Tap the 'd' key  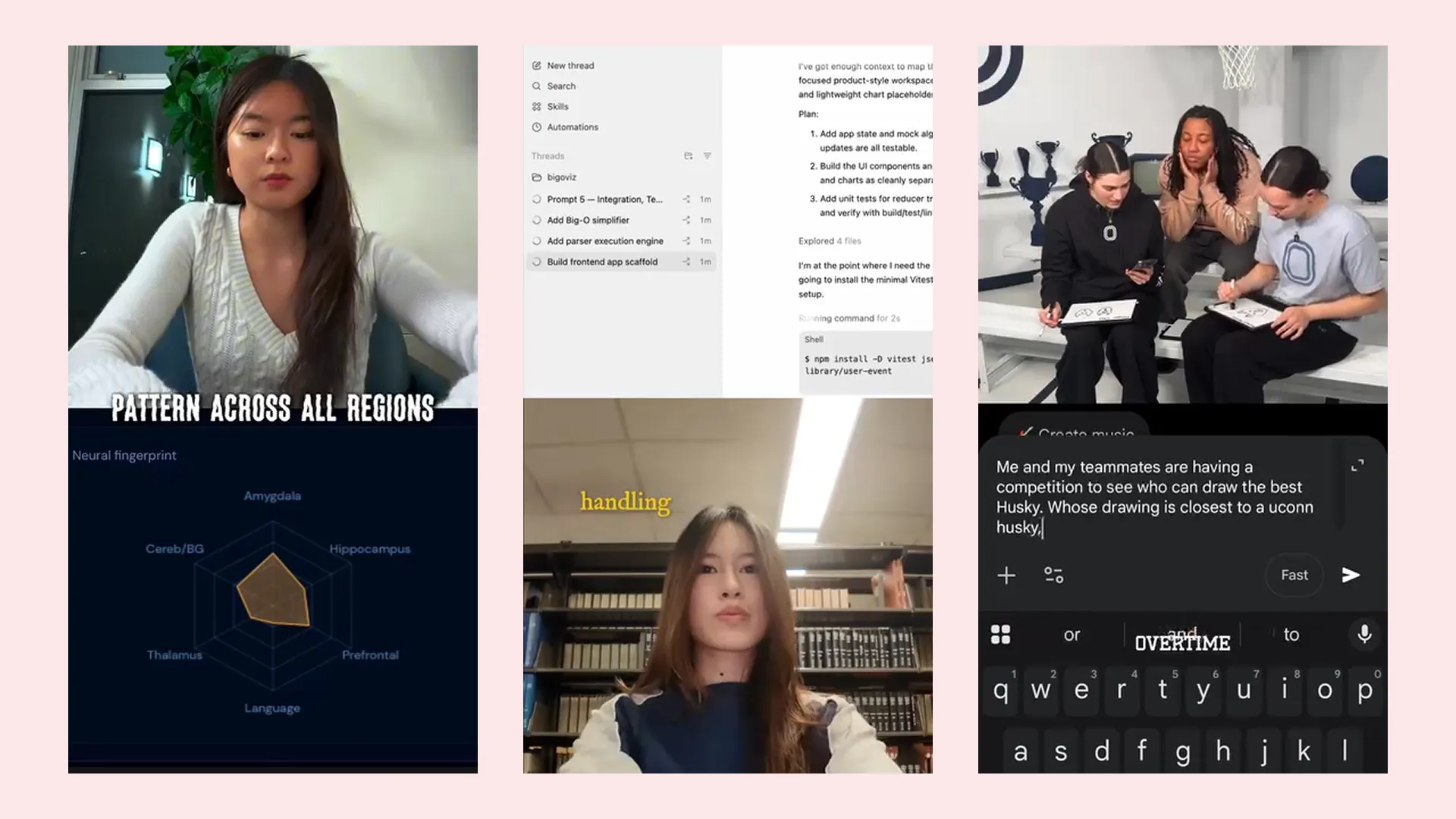(1102, 752)
